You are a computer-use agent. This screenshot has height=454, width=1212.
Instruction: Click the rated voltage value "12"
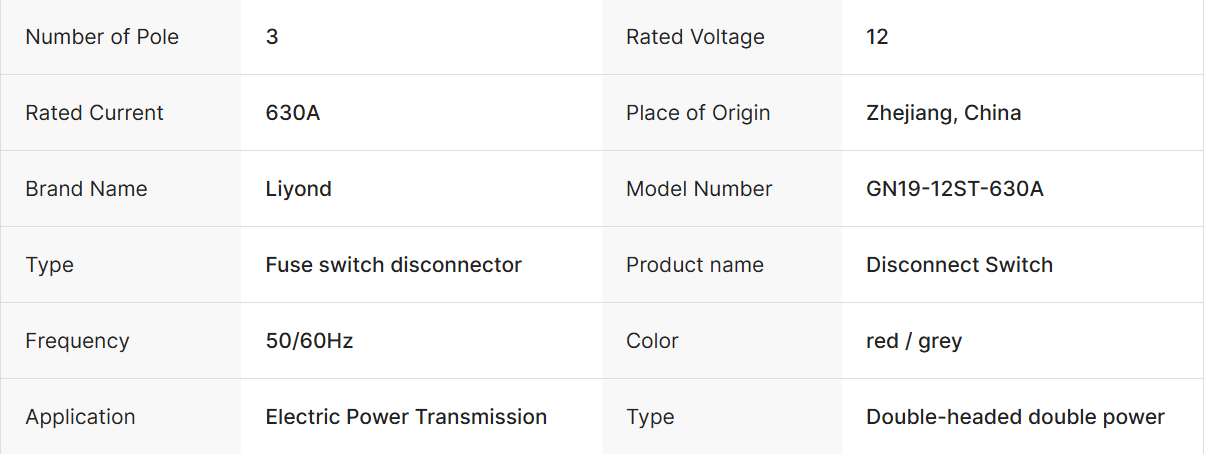[x=877, y=37]
